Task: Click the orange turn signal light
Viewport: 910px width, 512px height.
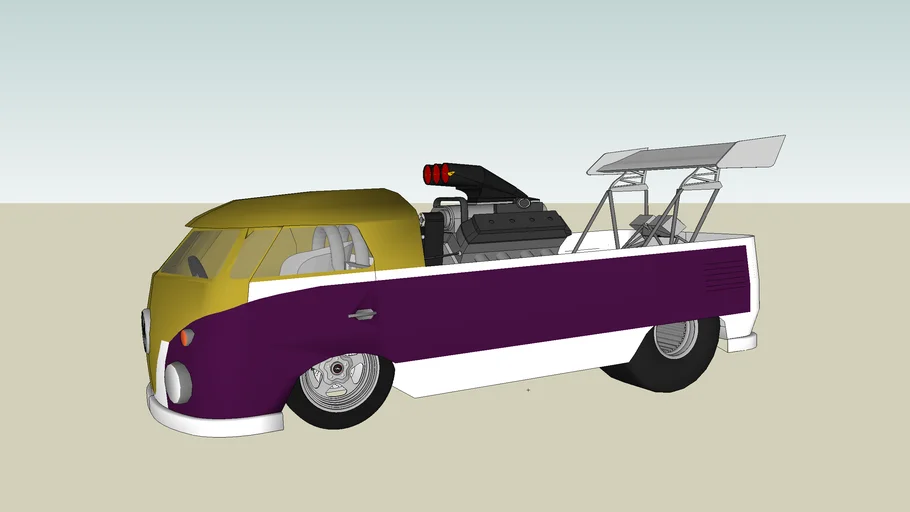Action: [x=187, y=337]
